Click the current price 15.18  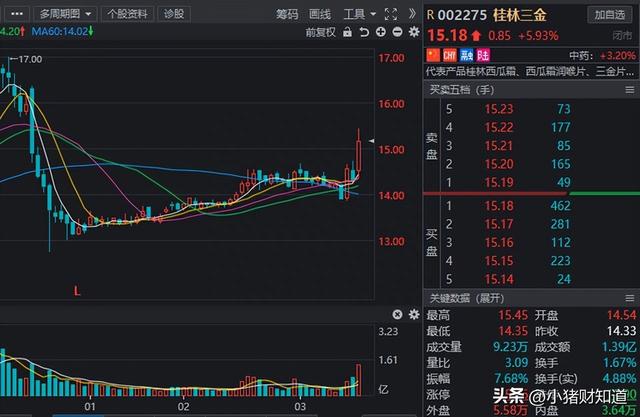click(447, 35)
